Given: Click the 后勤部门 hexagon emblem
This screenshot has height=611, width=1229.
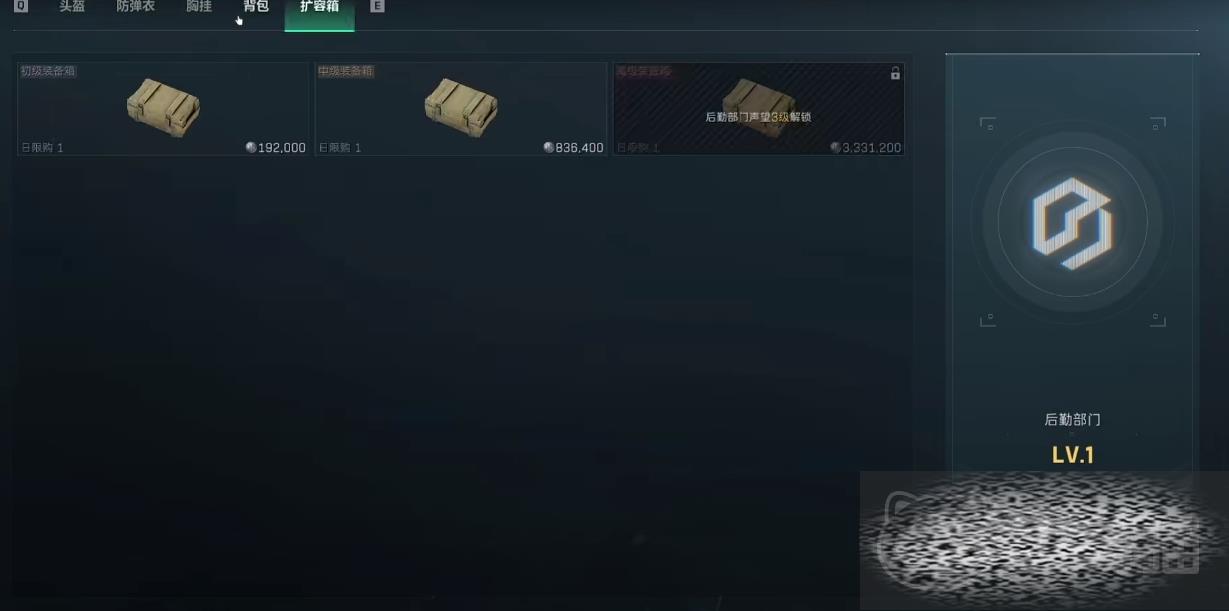Looking at the screenshot, I should pos(1072,223).
